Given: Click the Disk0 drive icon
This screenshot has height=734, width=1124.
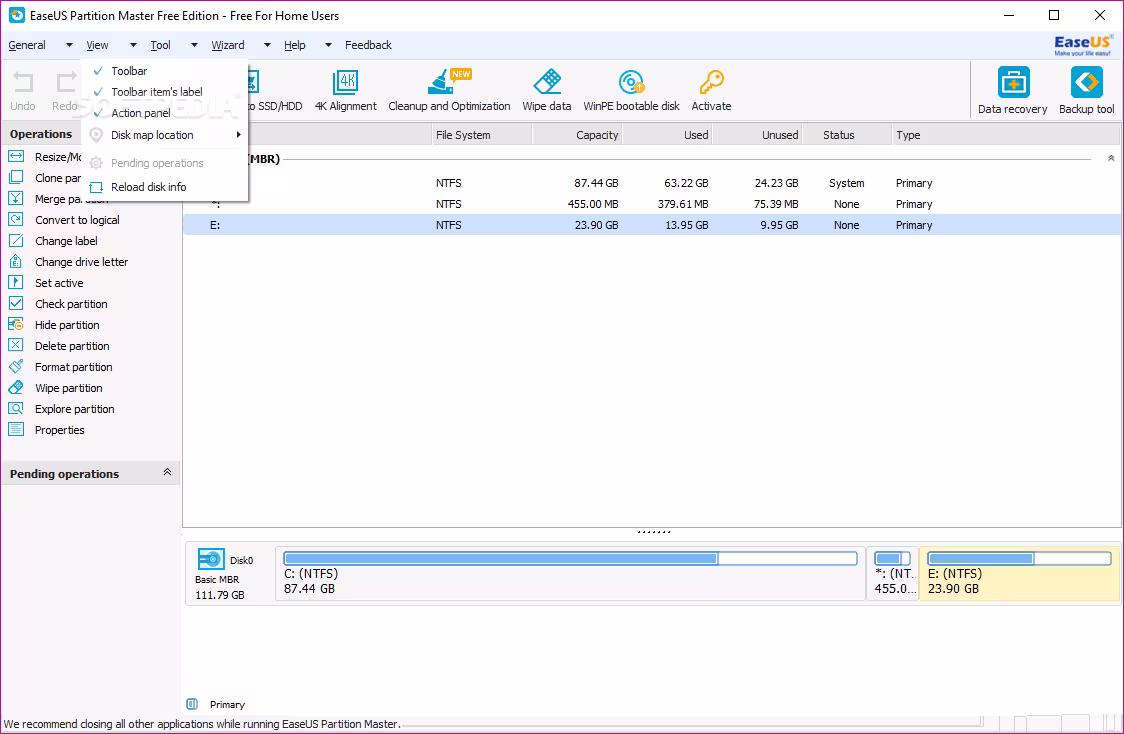Looking at the screenshot, I should point(211,558).
